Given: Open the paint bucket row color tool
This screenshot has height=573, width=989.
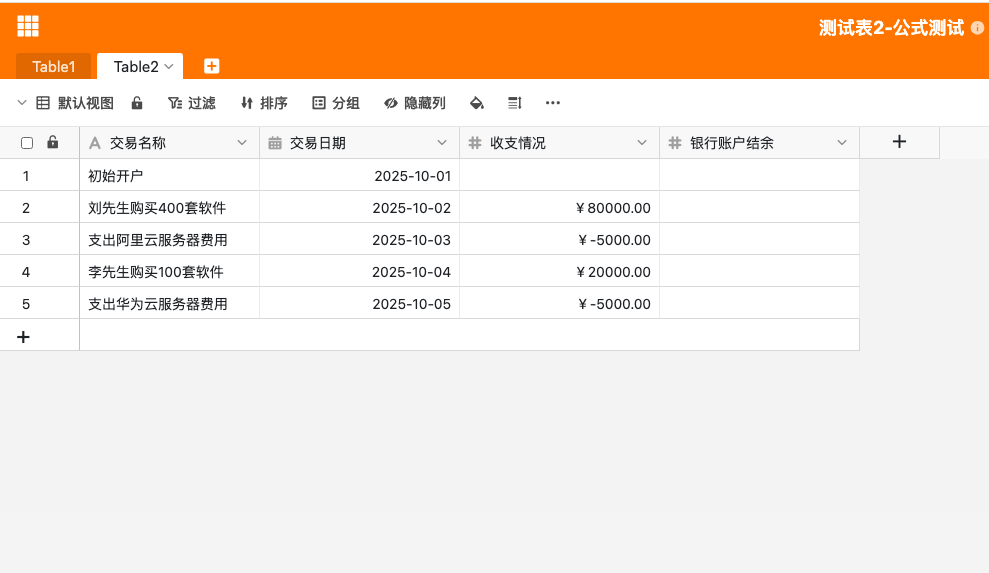Looking at the screenshot, I should click(x=477, y=103).
